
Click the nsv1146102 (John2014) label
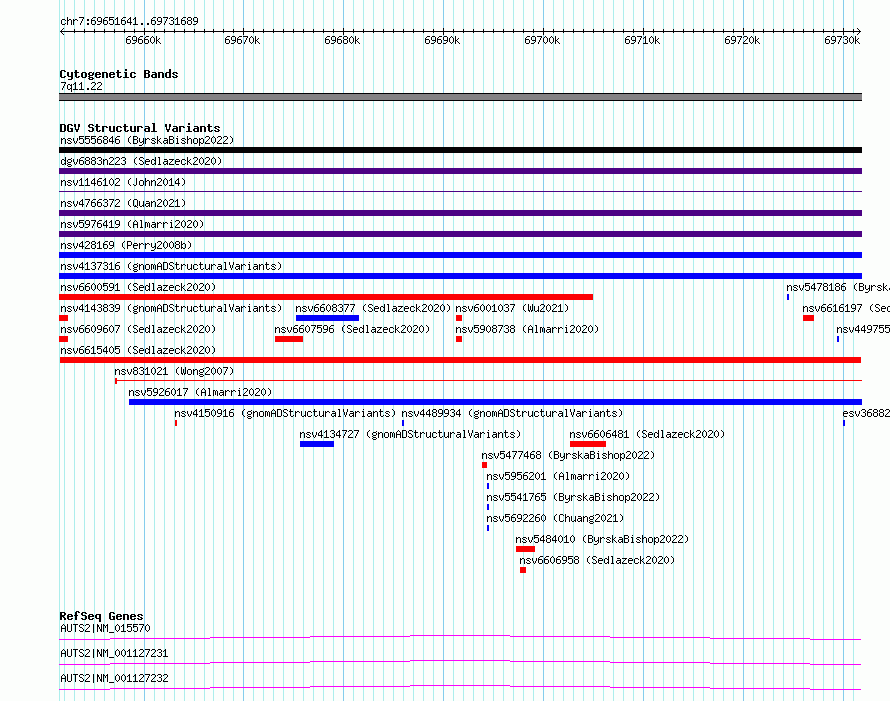(x=123, y=182)
